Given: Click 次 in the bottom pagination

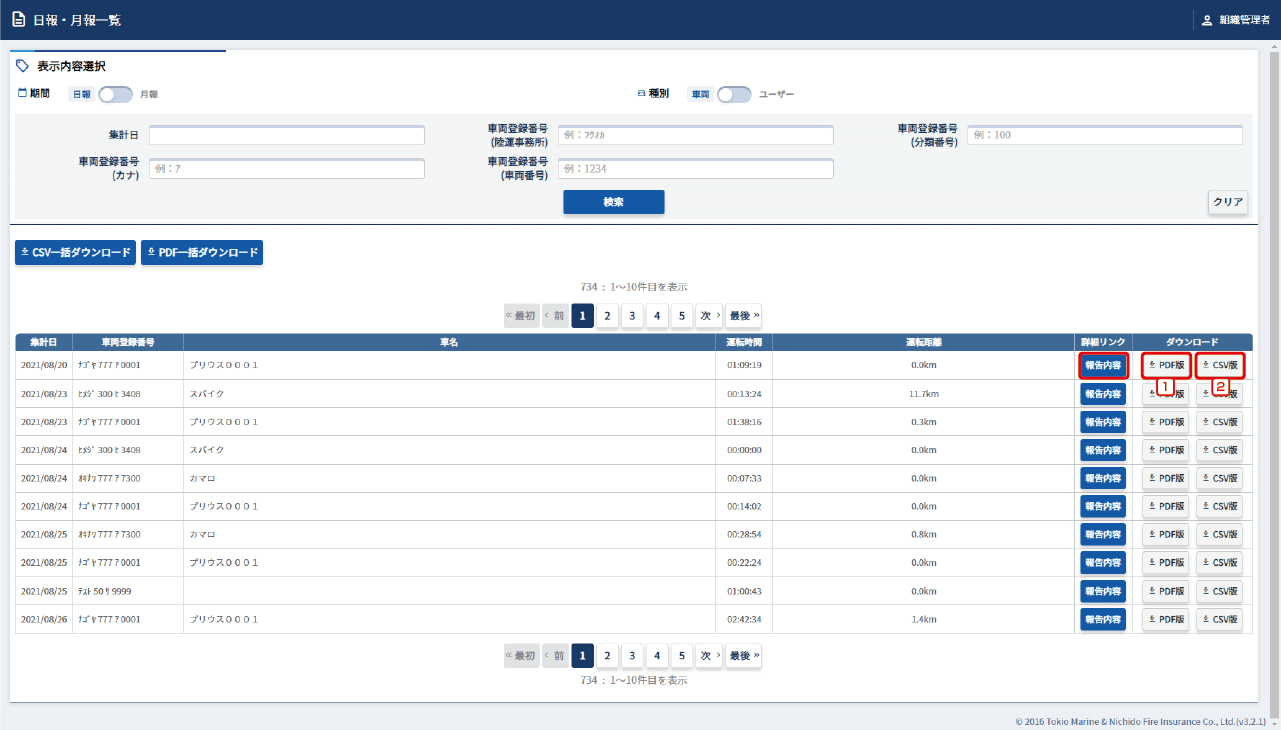Looking at the screenshot, I should coord(708,656).
